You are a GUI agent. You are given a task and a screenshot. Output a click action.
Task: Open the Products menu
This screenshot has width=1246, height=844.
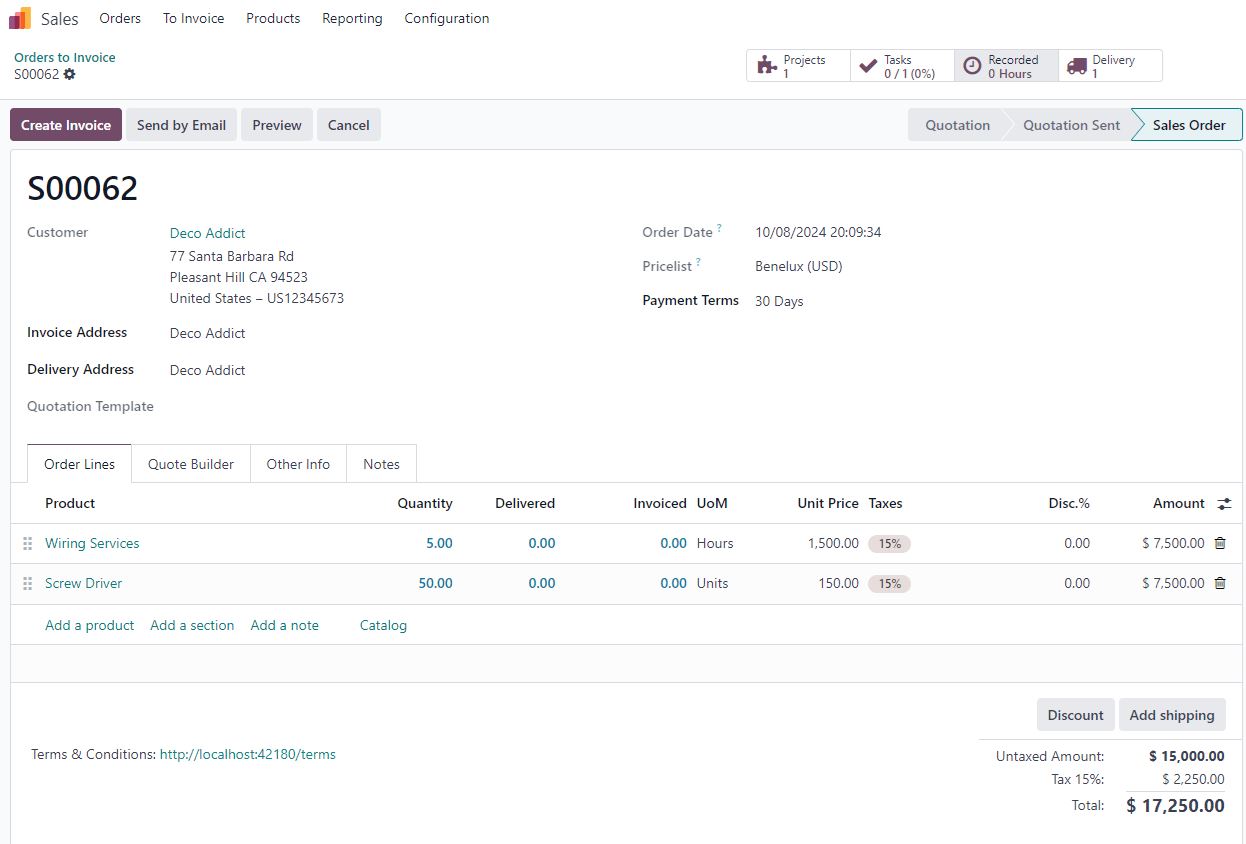(x=273, y=18)
